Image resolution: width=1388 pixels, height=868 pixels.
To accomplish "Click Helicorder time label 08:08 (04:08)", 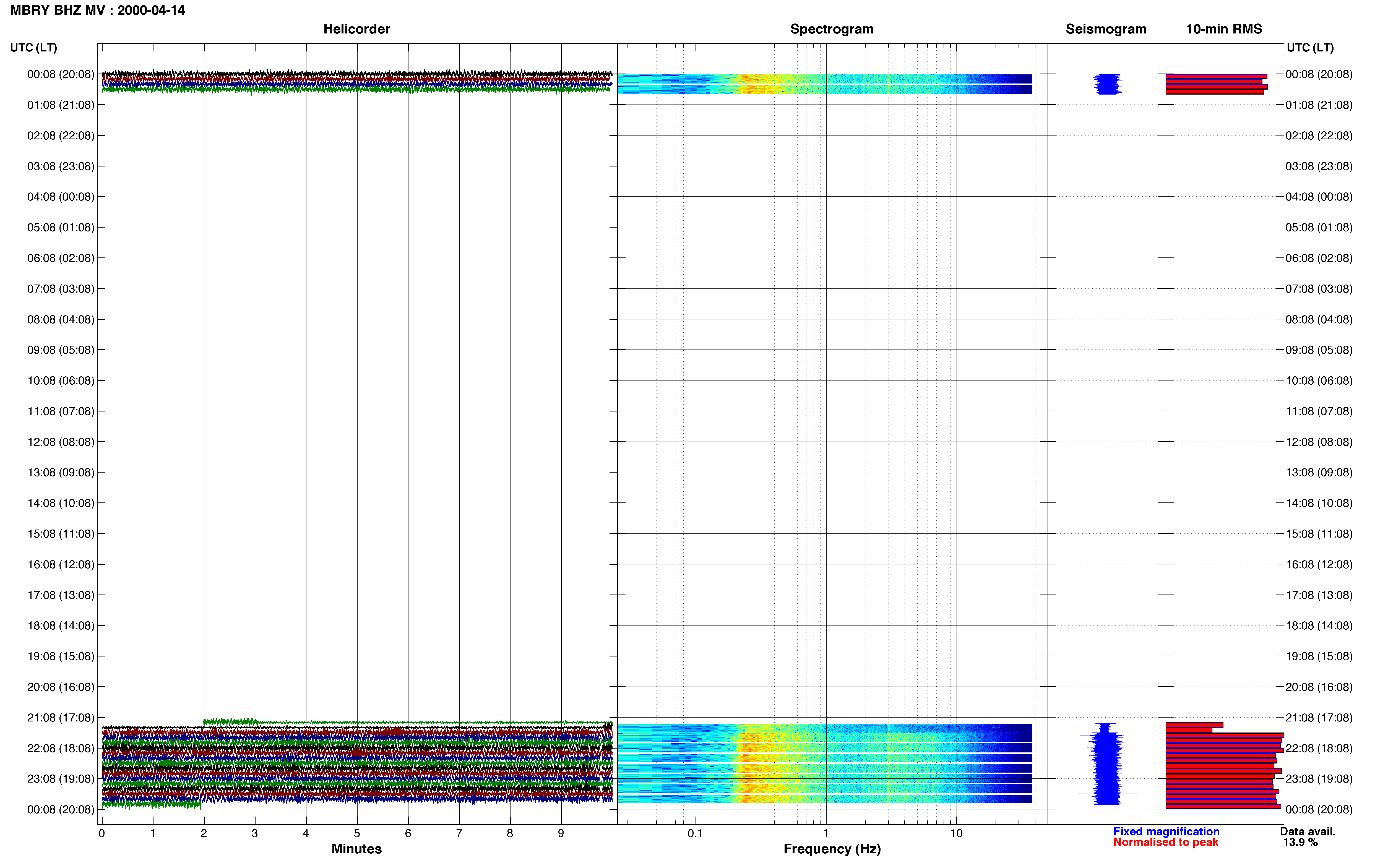I will tap(61, 319).
